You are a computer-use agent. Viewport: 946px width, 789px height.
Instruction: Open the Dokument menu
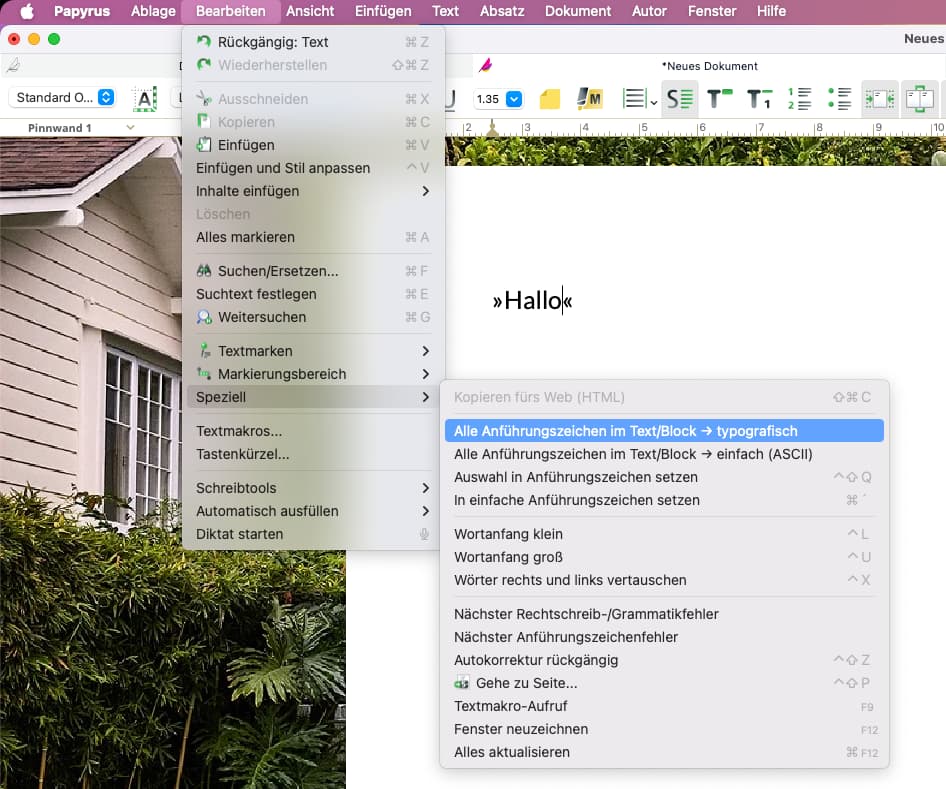click(x=578, y=11)
